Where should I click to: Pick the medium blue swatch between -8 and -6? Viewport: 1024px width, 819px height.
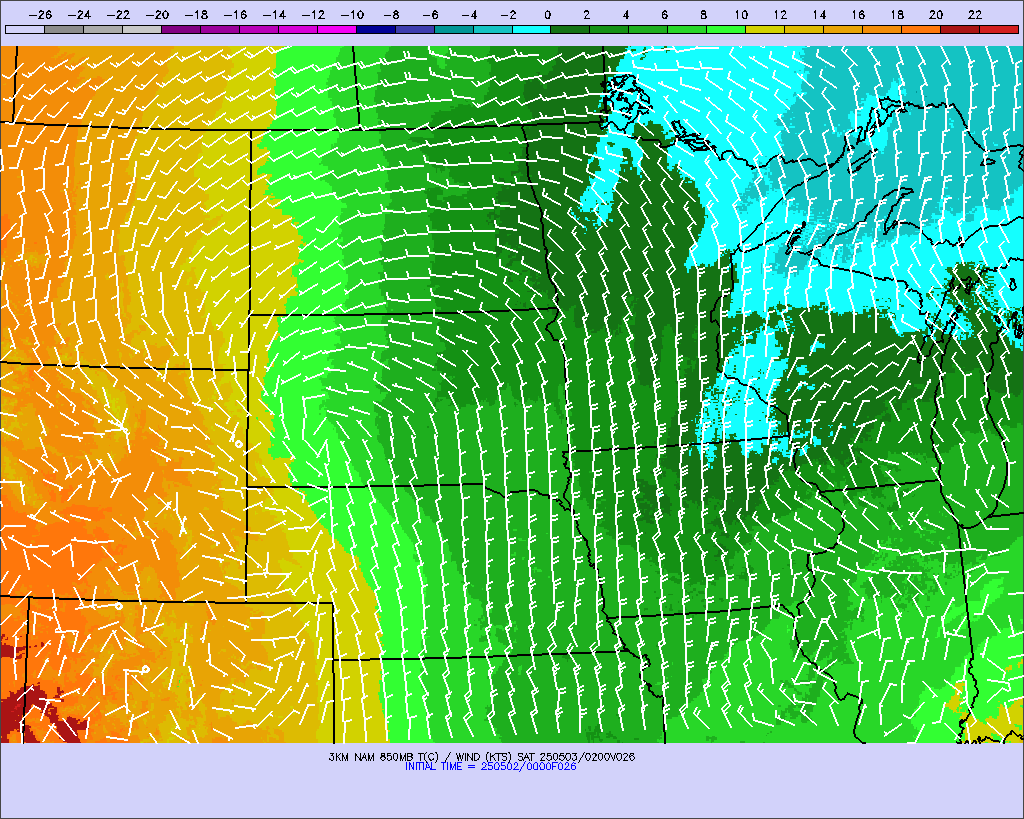[415, 29]
